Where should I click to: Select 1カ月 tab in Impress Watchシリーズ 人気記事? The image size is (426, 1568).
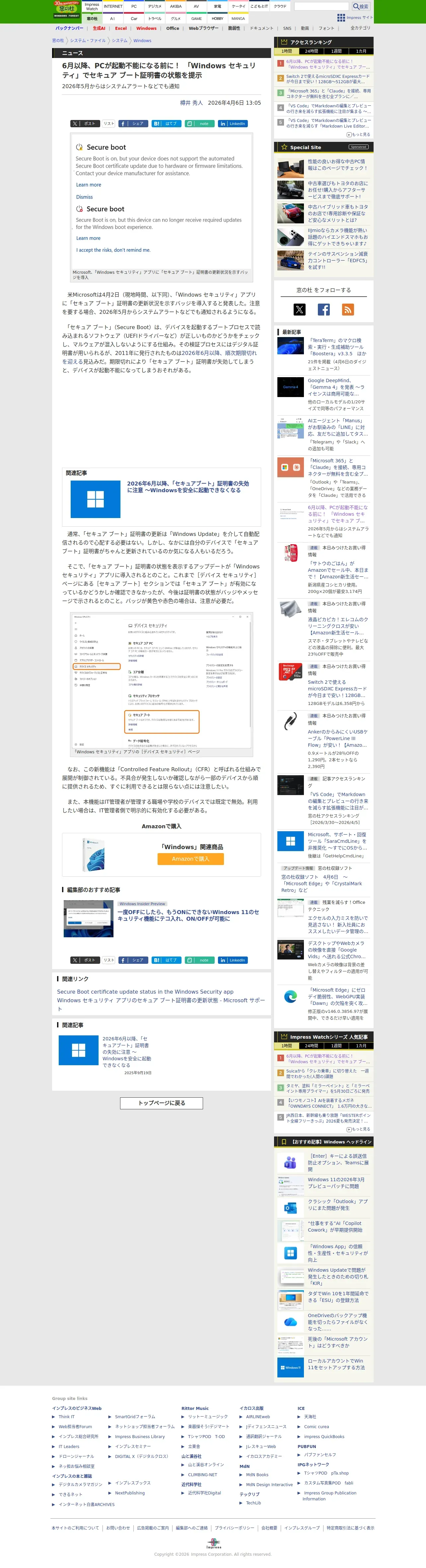point(361,1046)
